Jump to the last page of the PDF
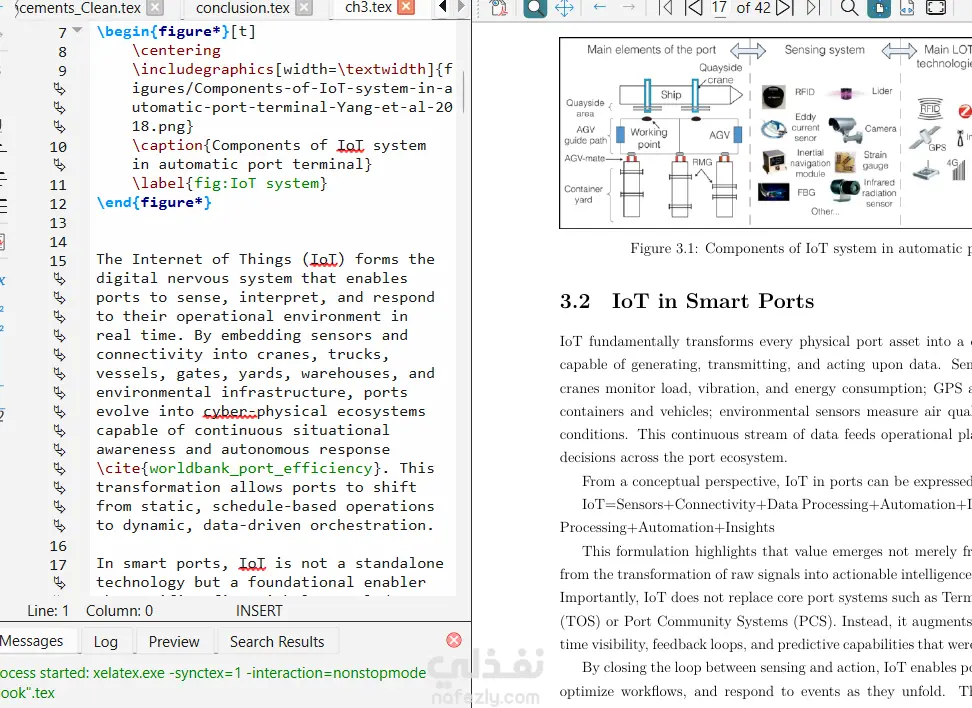The width and height of the screenshot is (972, 708). click(x=812, y=7)
